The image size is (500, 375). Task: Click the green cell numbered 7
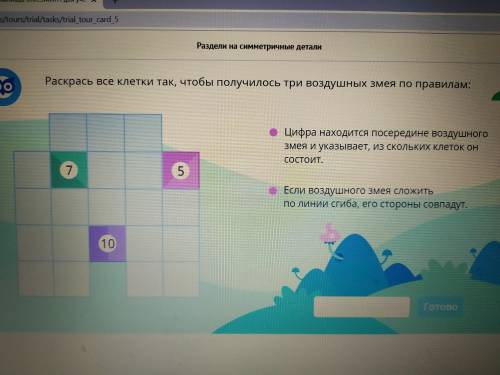click(x=69, y=170)
